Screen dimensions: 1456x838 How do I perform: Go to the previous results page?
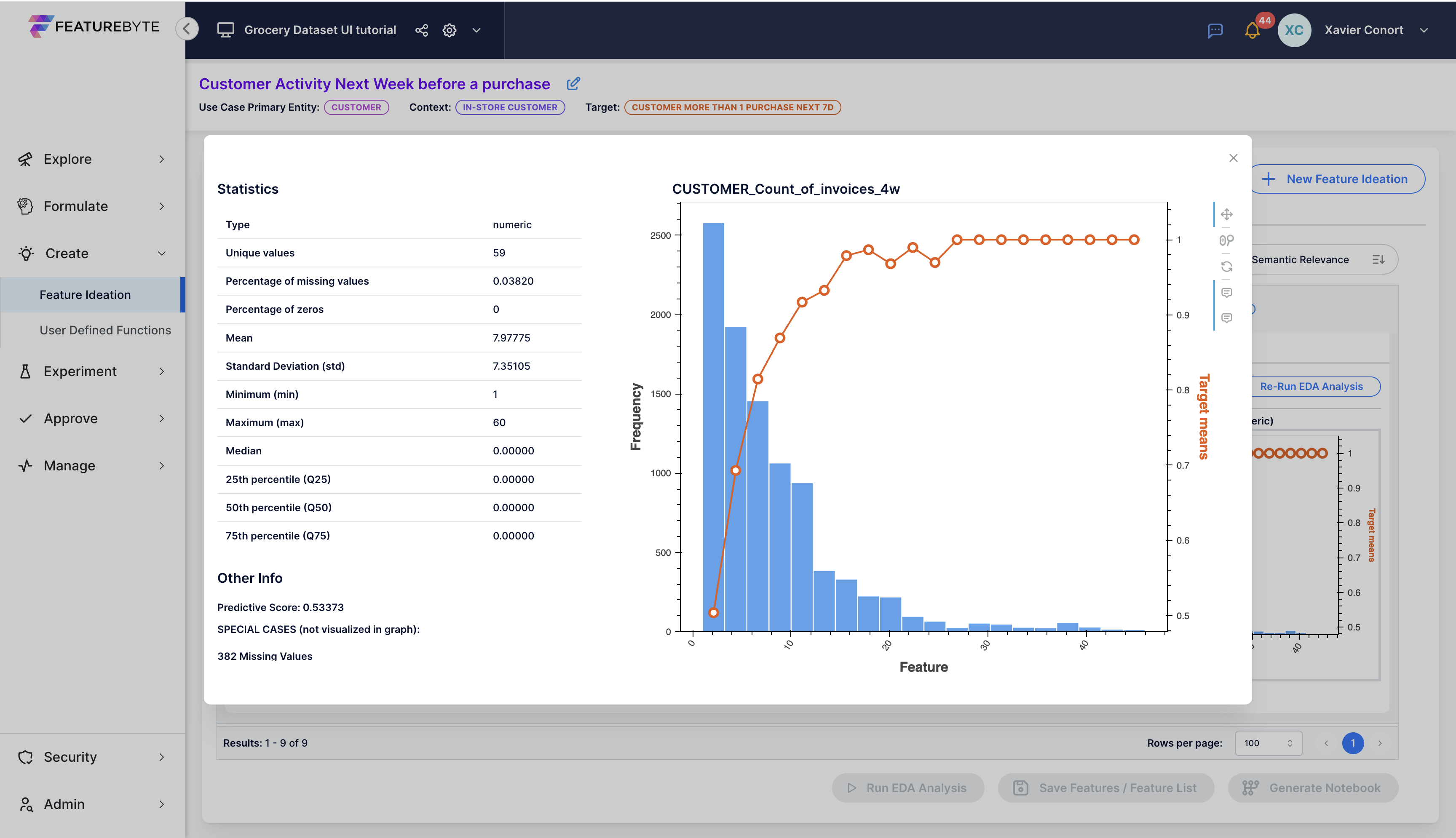tap(1327, 744)
